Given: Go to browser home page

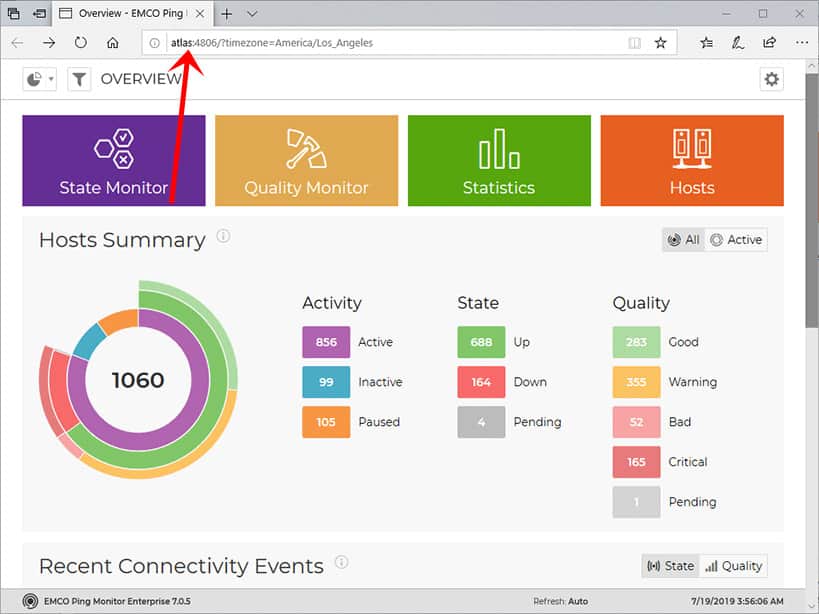Looking at the screenshot, I should click(112, 43).
